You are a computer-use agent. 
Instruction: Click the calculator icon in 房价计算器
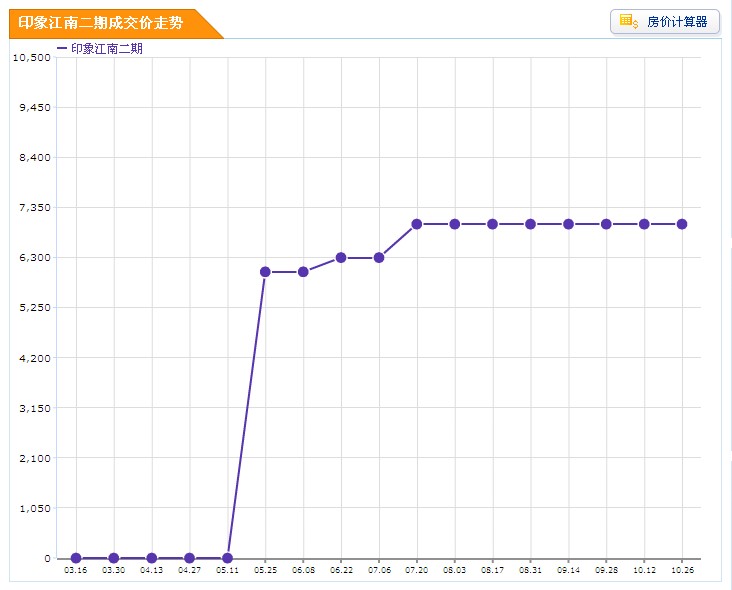tap(628, 21)
